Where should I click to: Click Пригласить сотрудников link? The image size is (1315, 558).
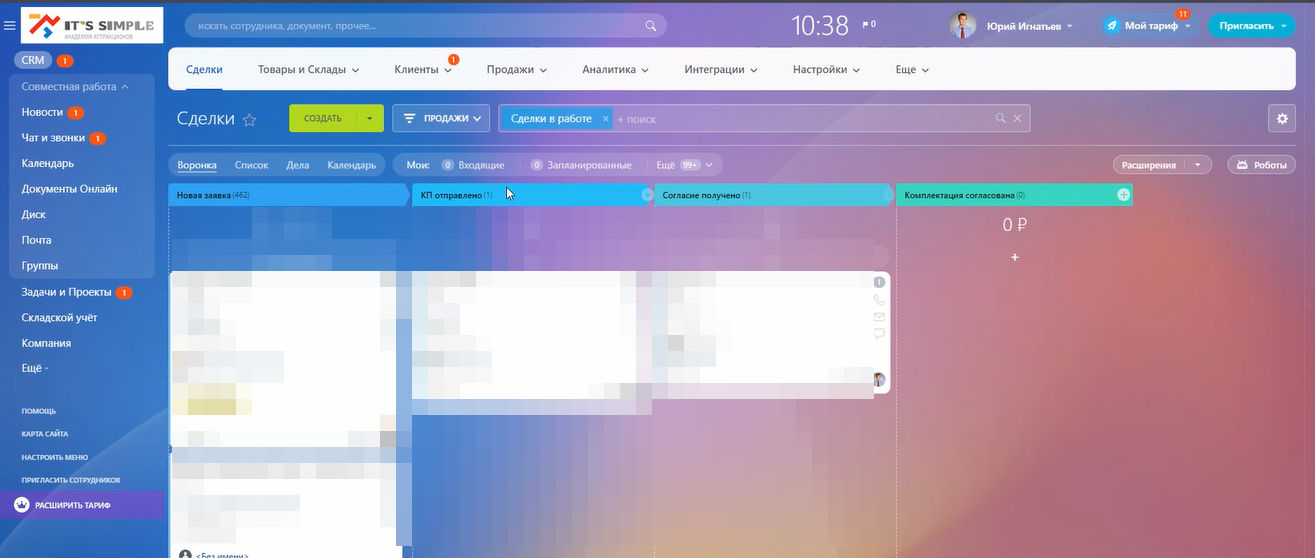coord(71,480)
